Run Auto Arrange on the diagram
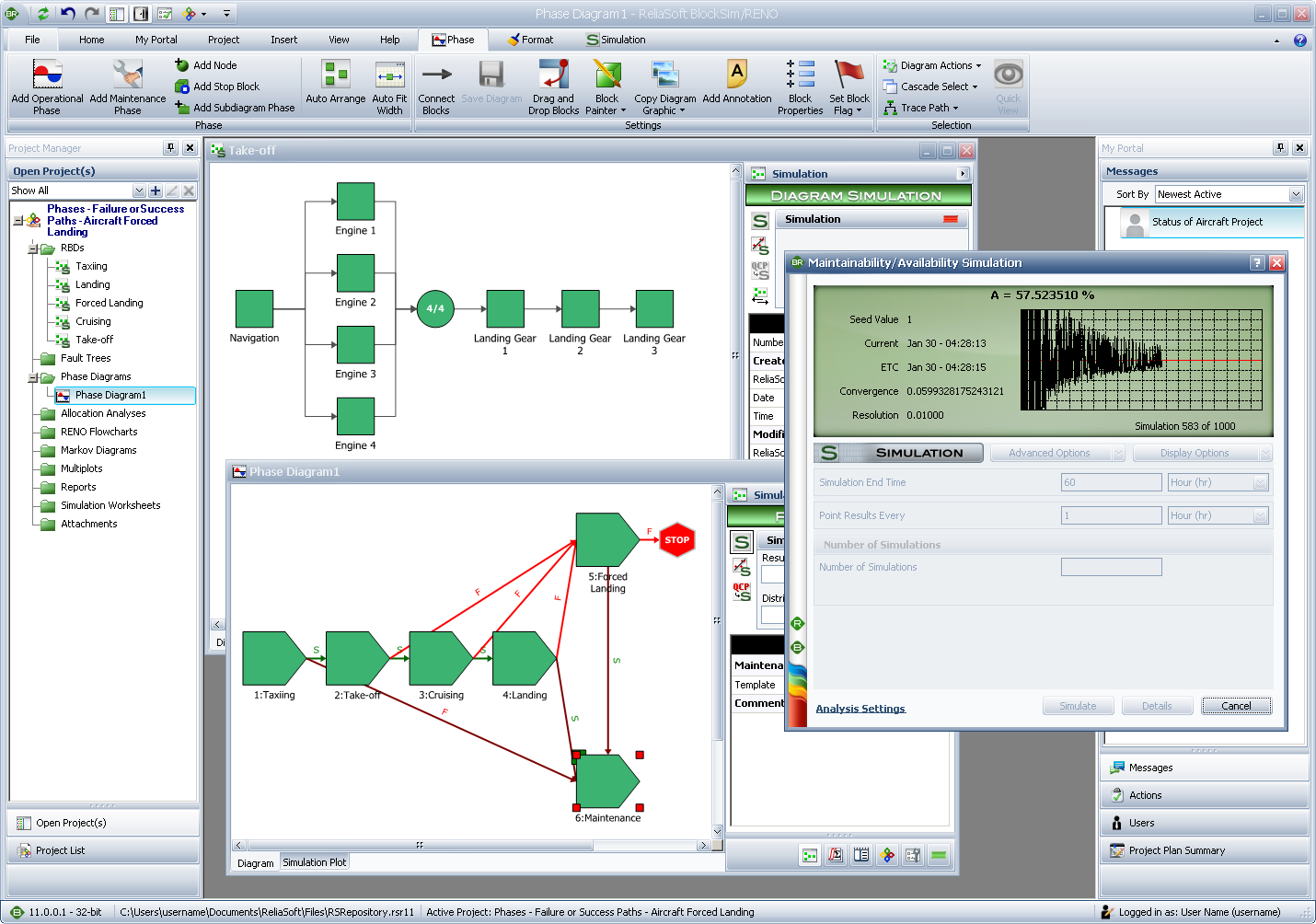Image resolution: width=1316 pixels, height=924 pixels. 336,83
